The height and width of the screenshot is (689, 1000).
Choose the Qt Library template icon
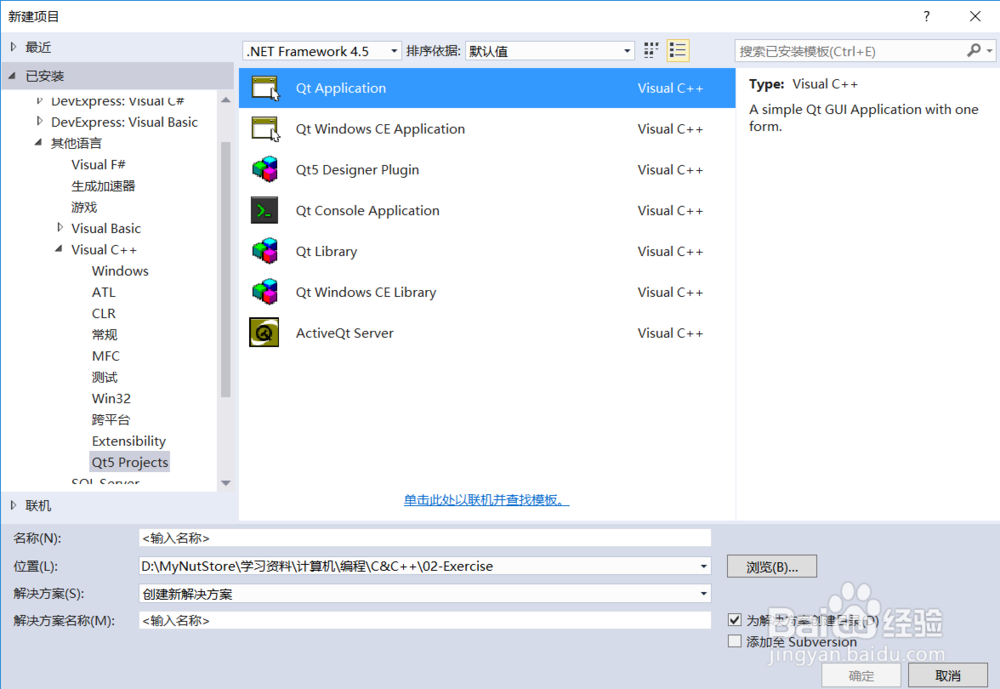(264, 251)
